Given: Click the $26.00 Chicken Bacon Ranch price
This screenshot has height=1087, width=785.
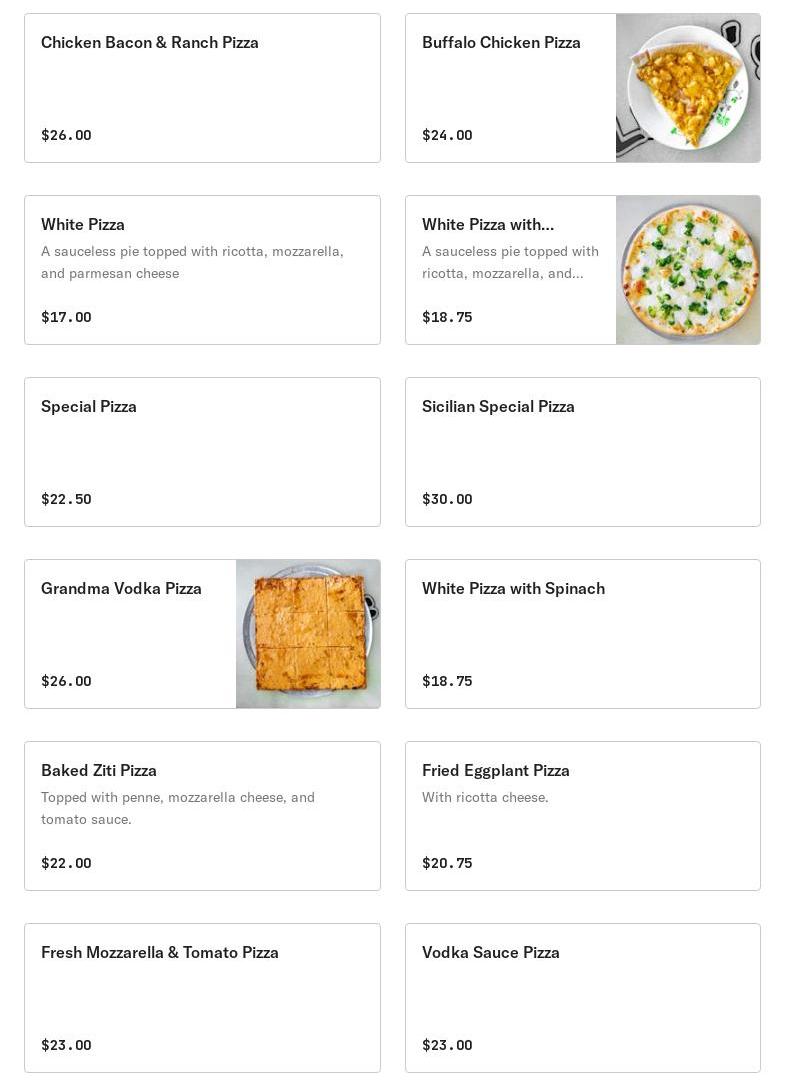Looking at the screenshot, I should point(66,135).
